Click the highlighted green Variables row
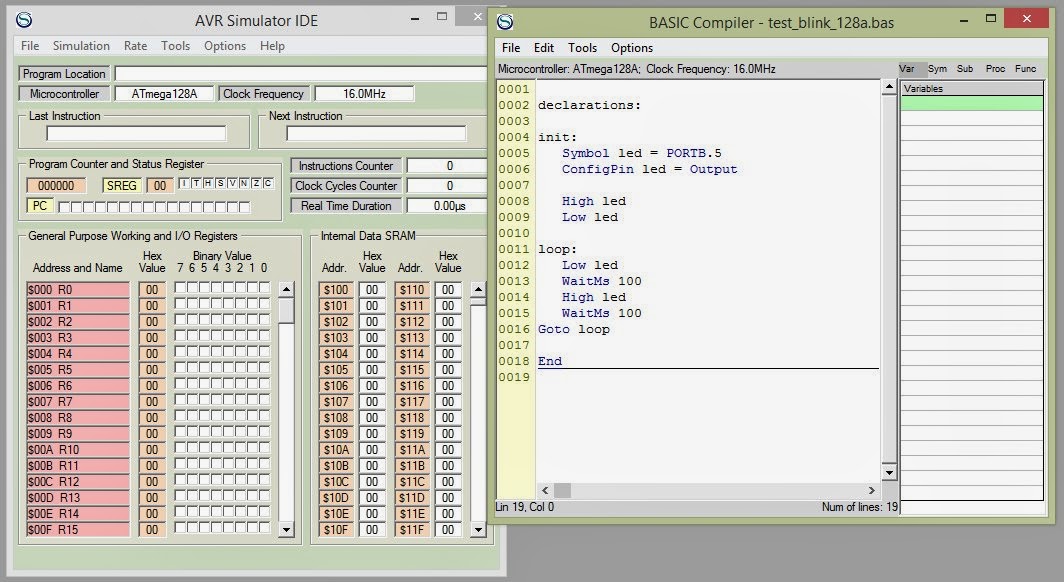 point(972,103)
